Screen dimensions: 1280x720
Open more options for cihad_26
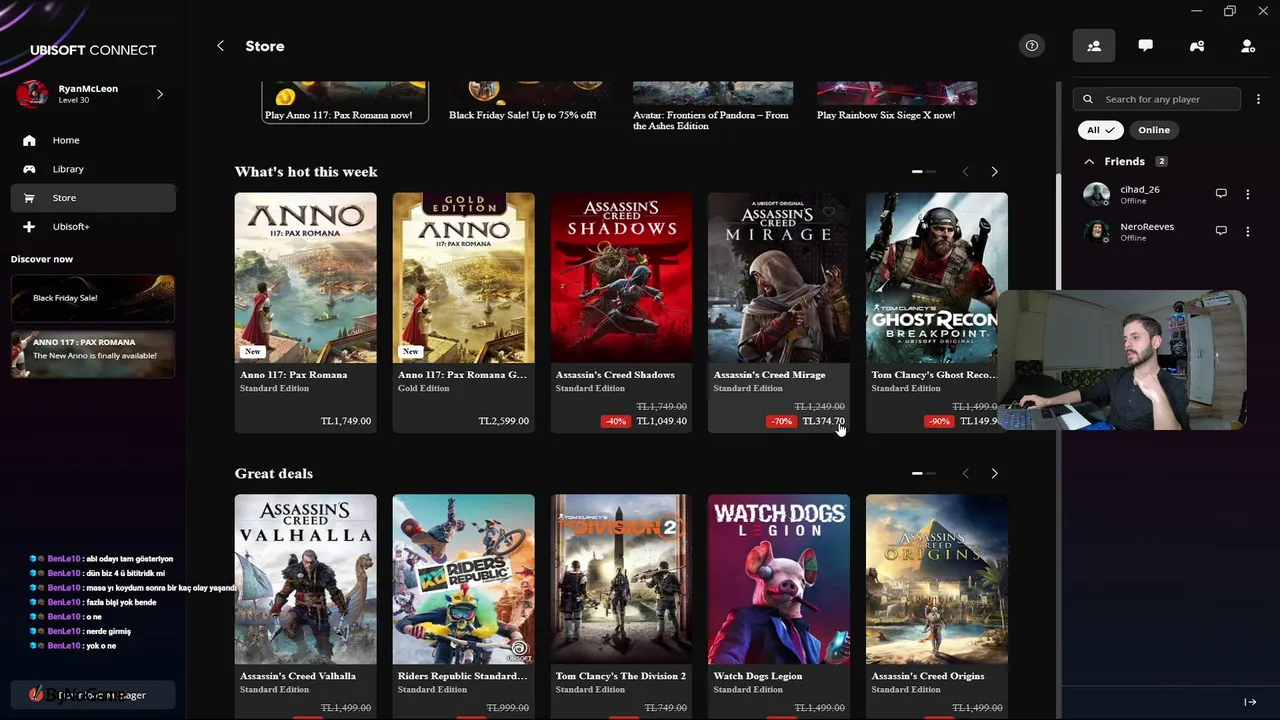[1247, 194]
